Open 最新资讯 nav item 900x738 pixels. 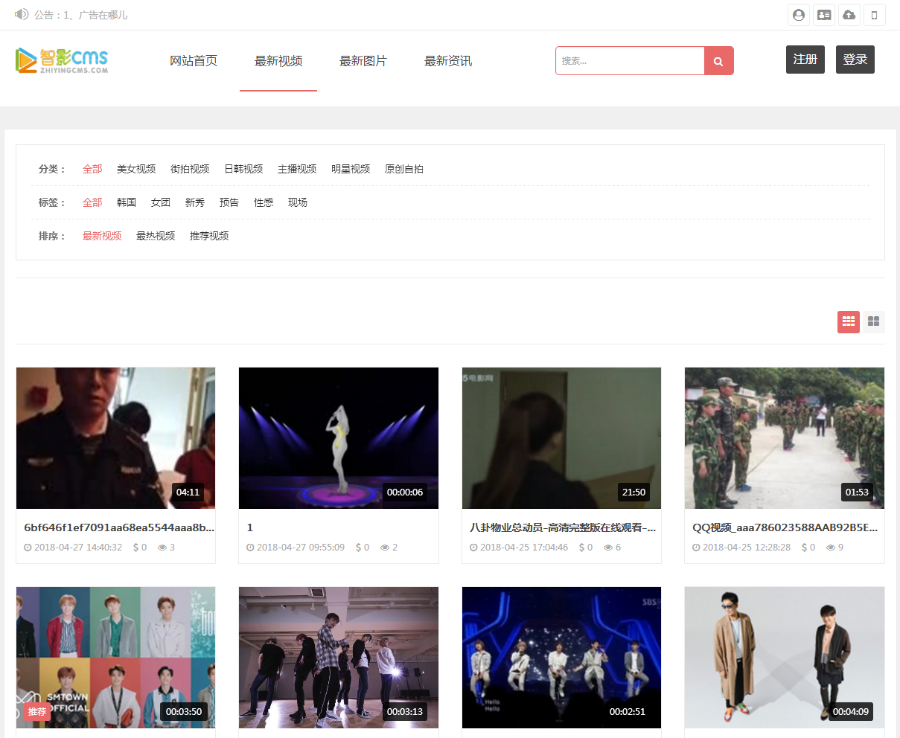(x=448, y=61)
